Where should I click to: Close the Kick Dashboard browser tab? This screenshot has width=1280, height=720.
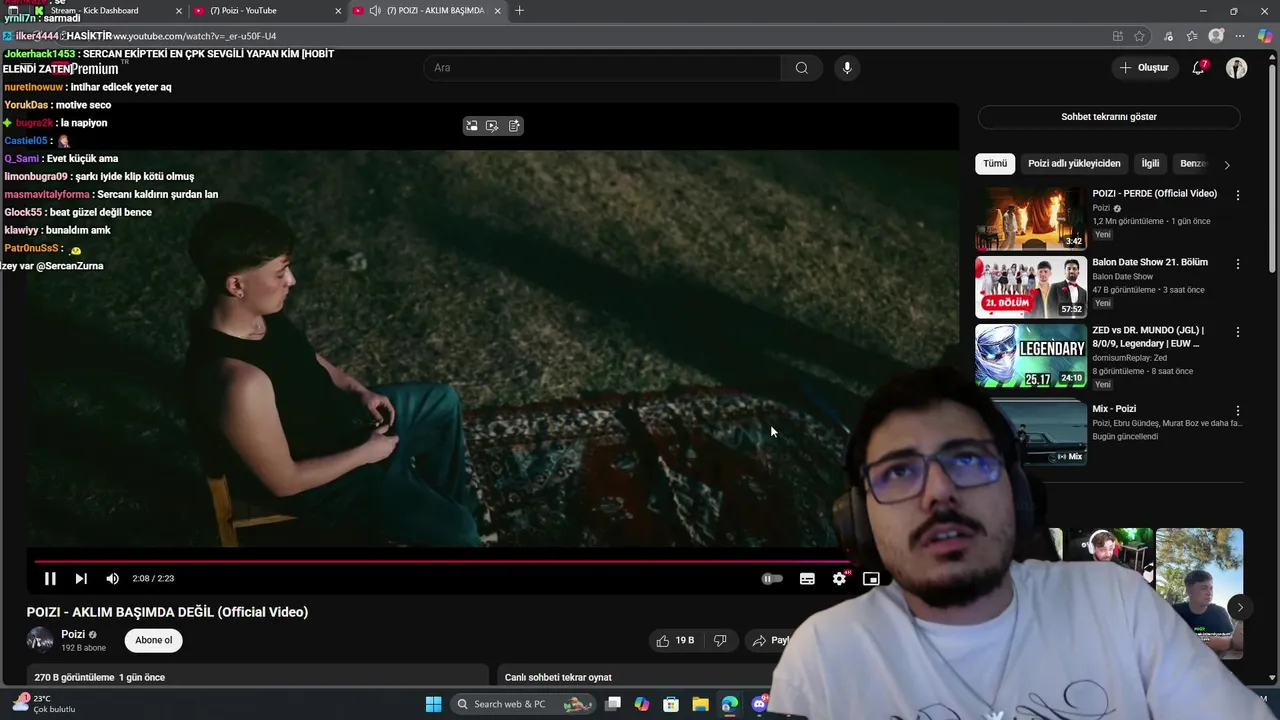click(x=179, y=11)
